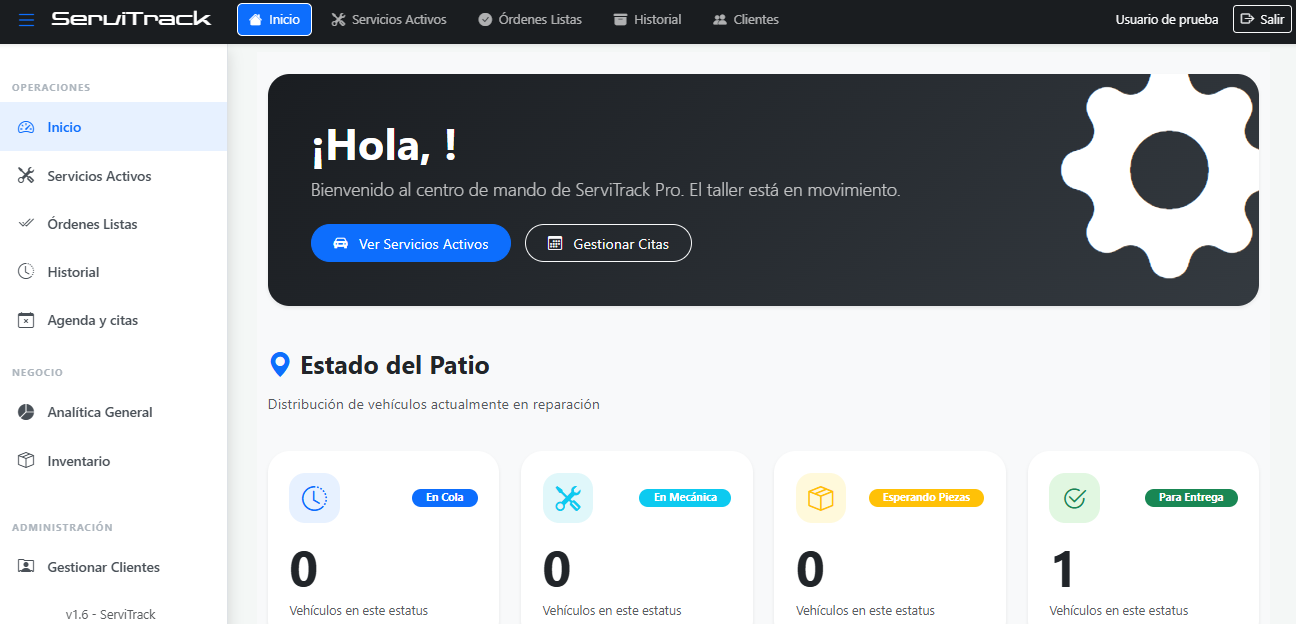The width and height of the screenshot is (1296, 624).
Task: Click the green checkmark in the Para Entrega card
Action: tap(1074, 497)
